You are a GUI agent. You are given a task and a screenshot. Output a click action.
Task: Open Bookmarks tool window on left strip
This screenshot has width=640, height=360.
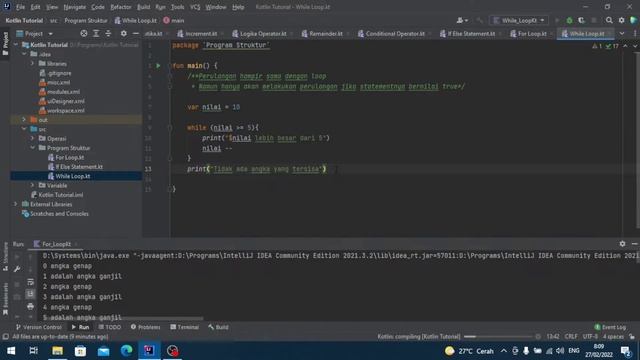coord(5,299)
